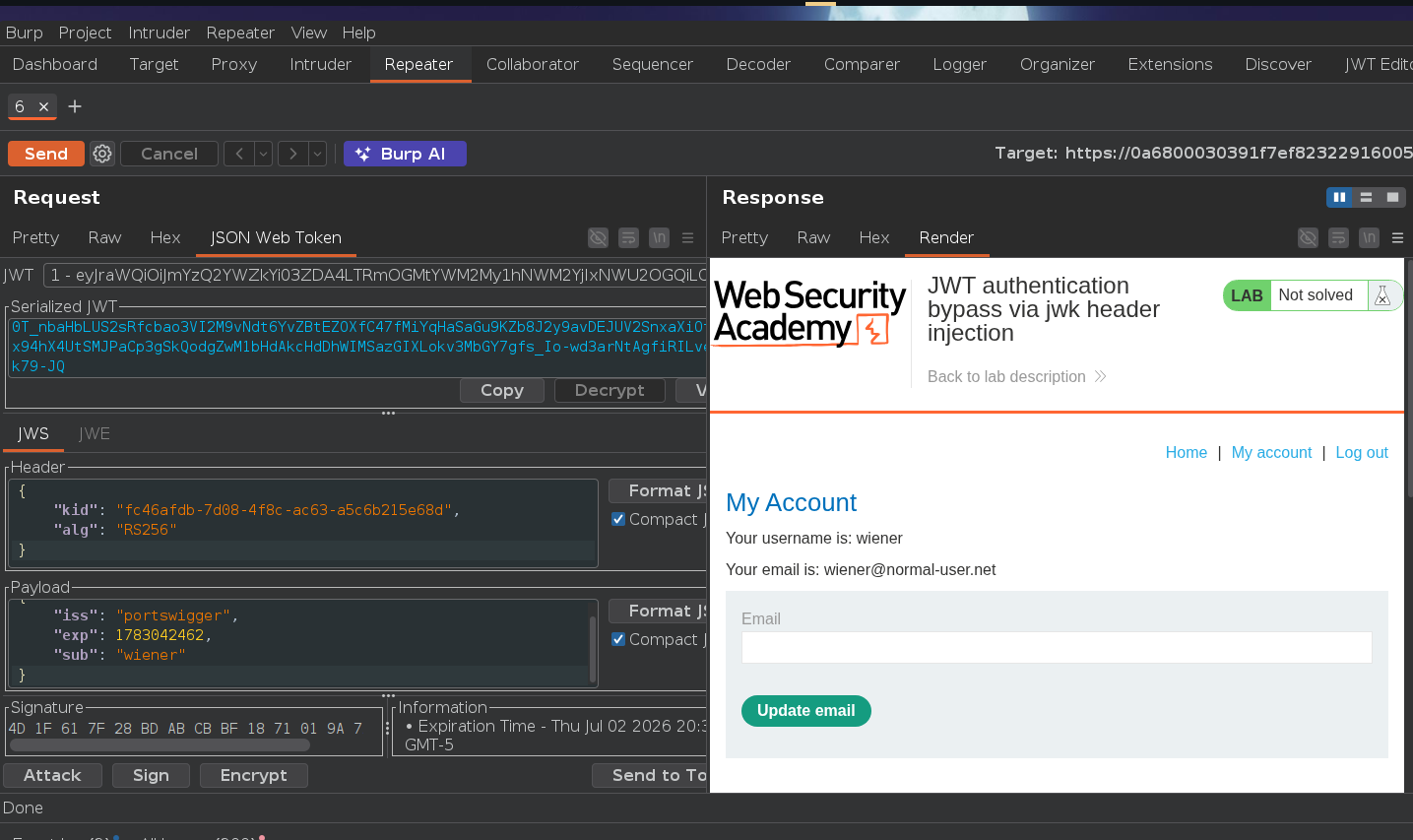The width and height of the screenshot is (1413, 840).
Task: Click the Update email button
Action: (805, 710)
